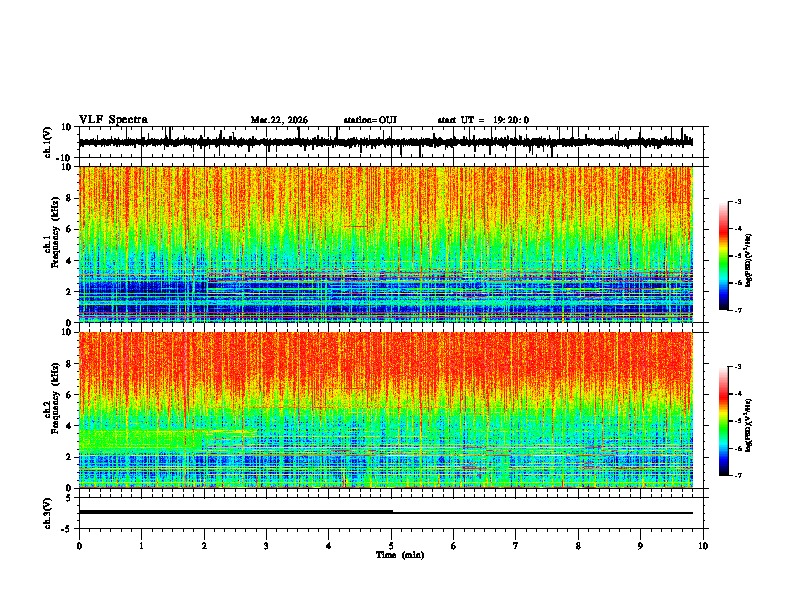
Task: Click the time axis tick label "10"
Action: (703, 546)
